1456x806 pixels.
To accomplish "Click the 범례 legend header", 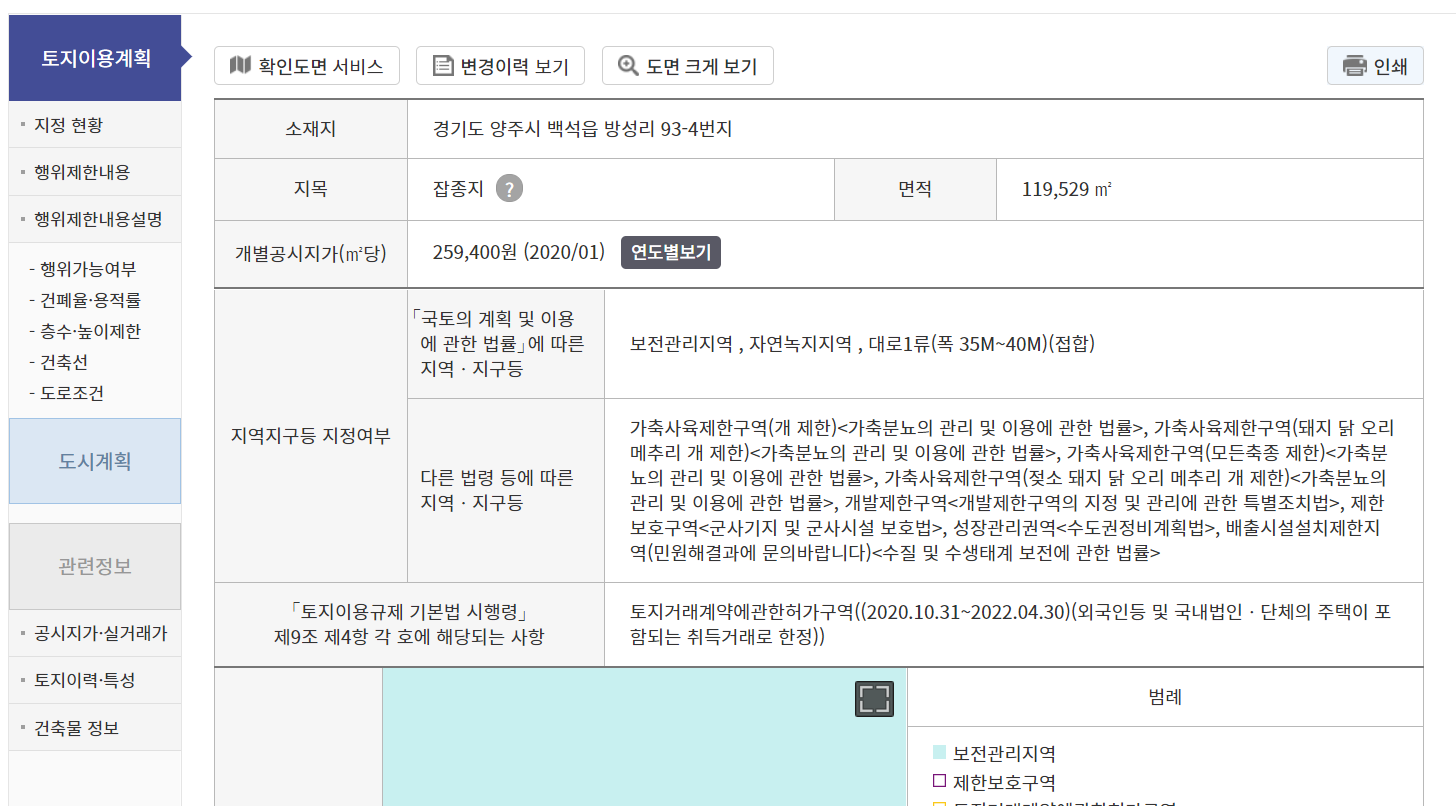I will point(1165,697).
